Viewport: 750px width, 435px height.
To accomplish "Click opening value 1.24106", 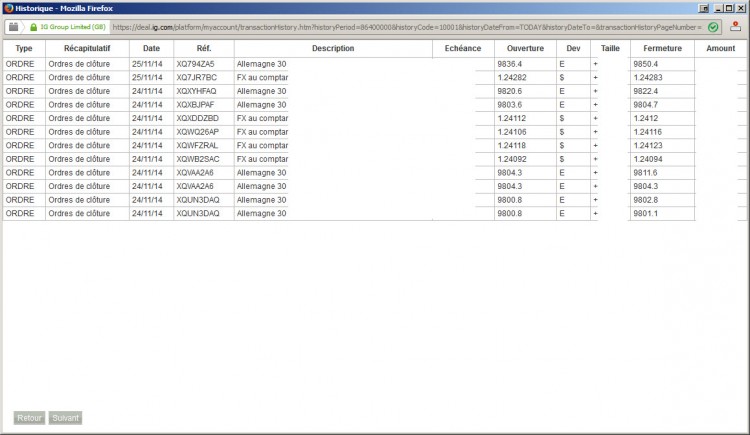I will pyautogui.click(x=511, y=132).
